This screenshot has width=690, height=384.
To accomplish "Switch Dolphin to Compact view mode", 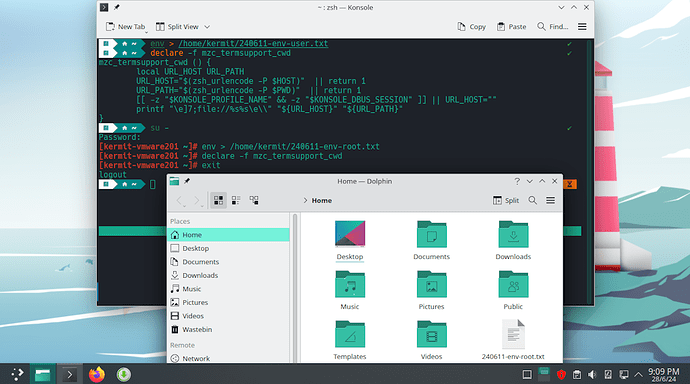I will pos(236,201).
